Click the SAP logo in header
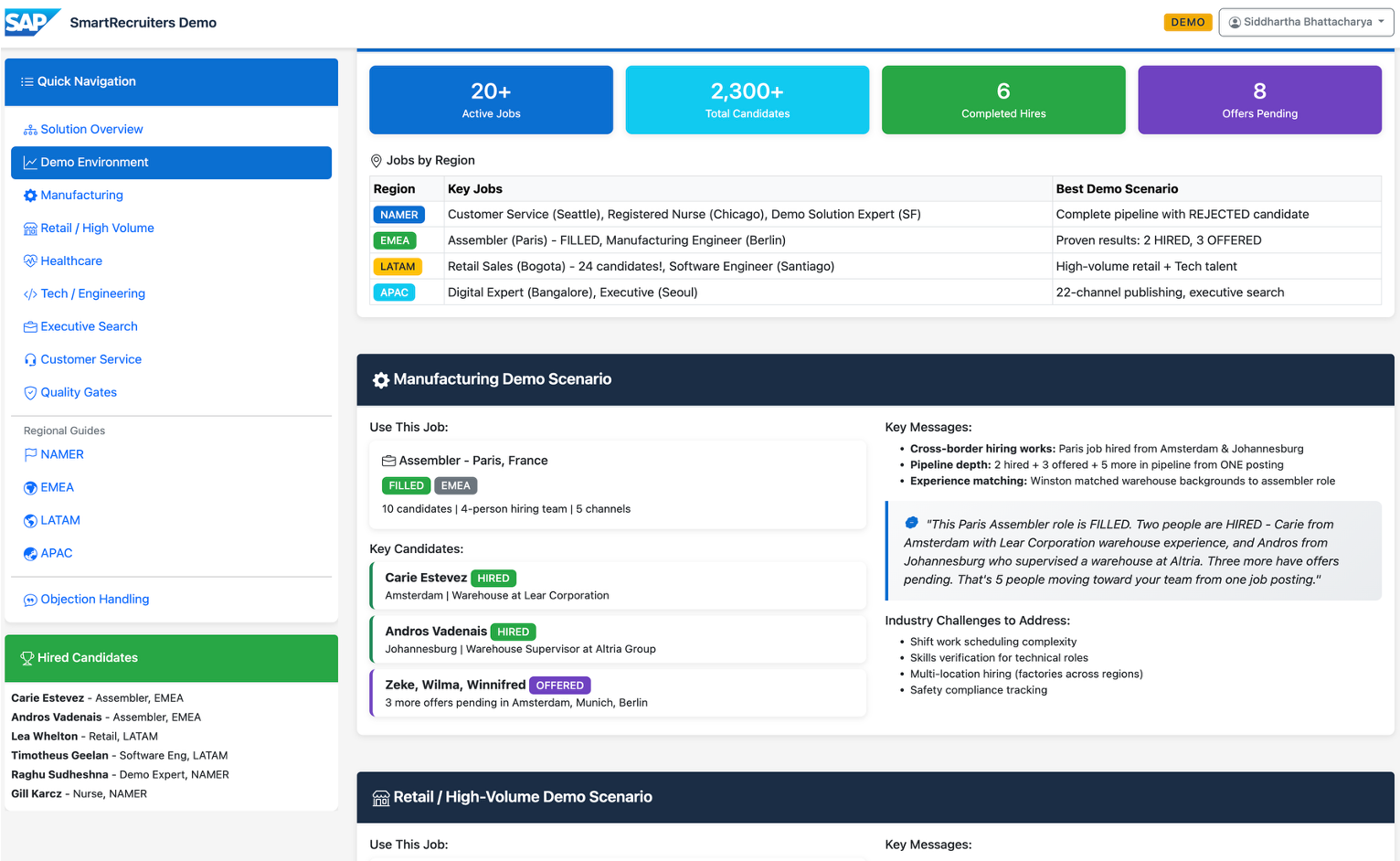The height and width of the screenshot is (861, 1400). pyautogui.click(x=32, y=22)
